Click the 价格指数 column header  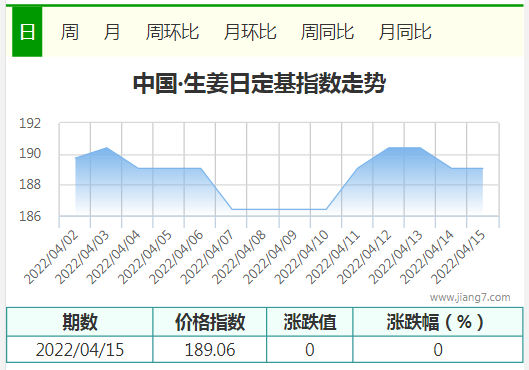(x=210, y=322)
